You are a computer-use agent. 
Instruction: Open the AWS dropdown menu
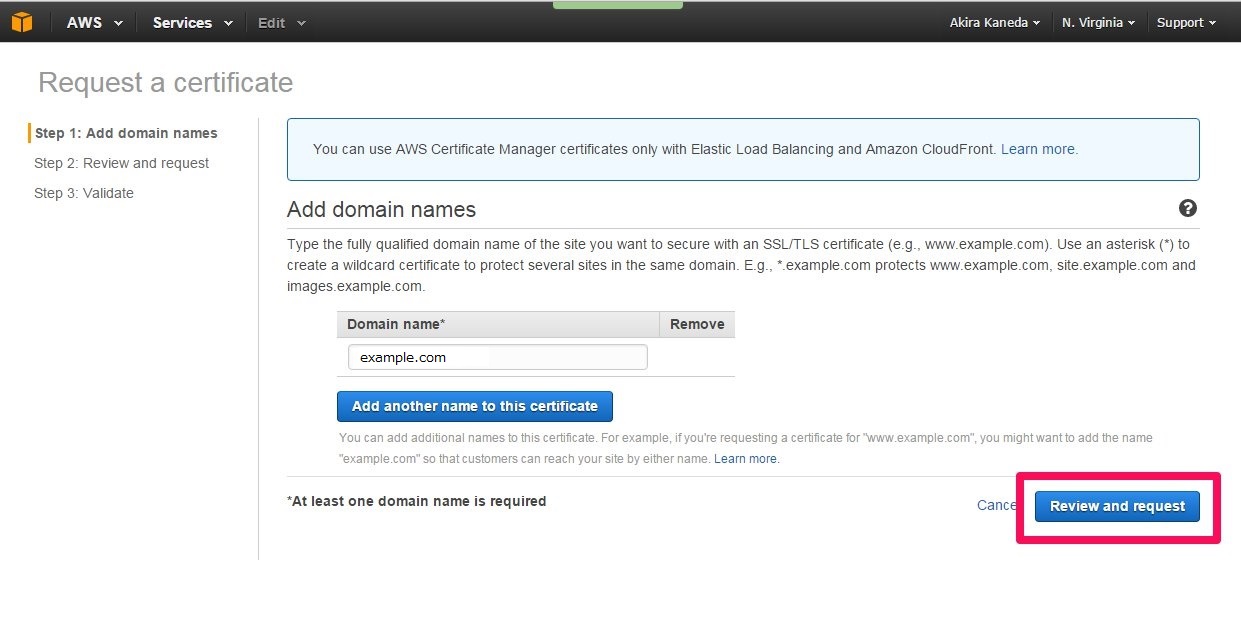coord(94,22)
